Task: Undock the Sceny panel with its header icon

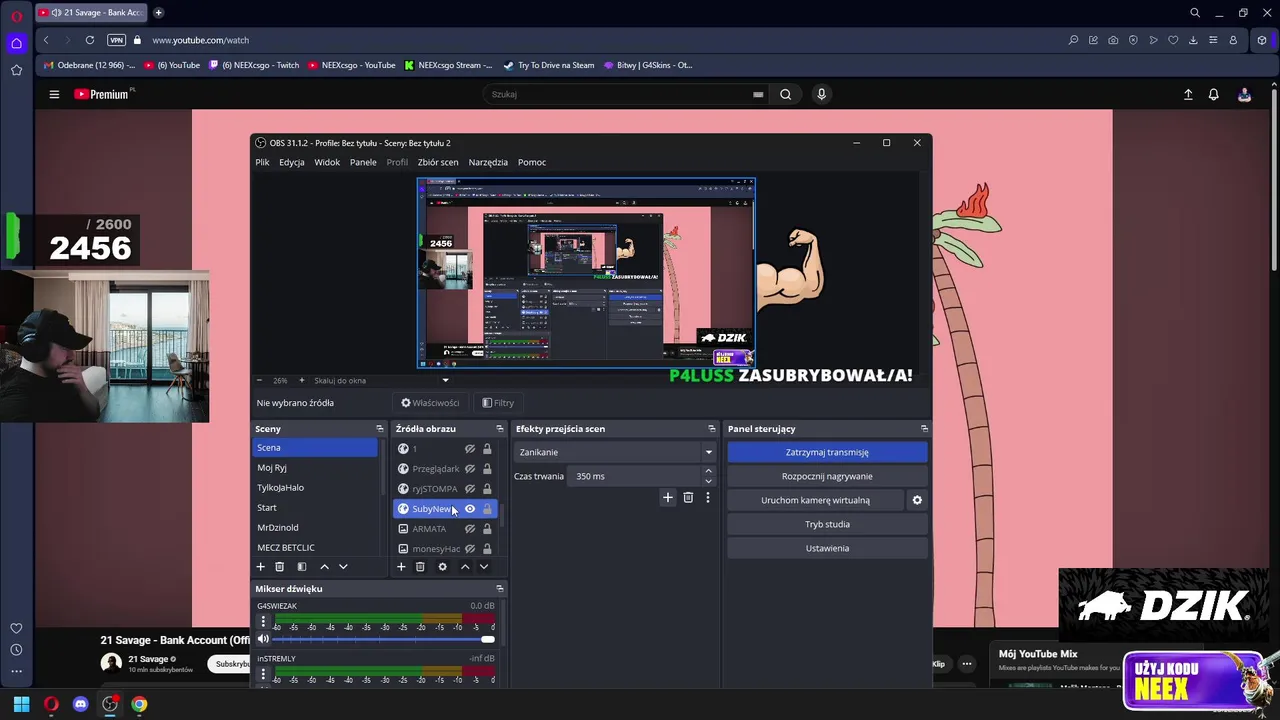Action: pyautogui.click(x=379, y=429)
